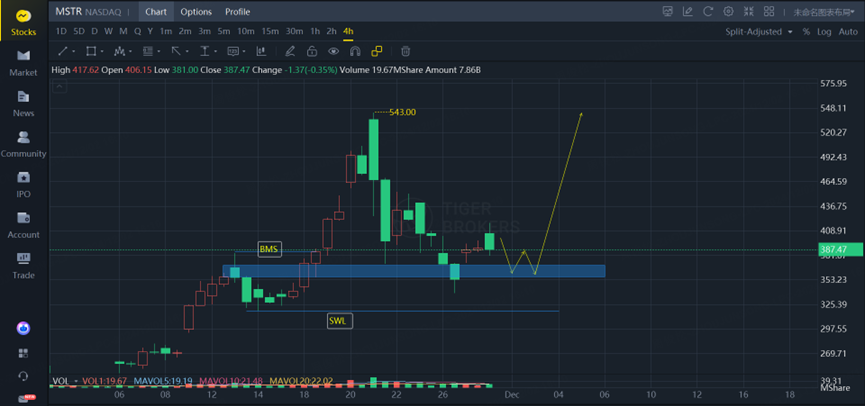Open chart settings gear icon
Screen dimensions: 865x406
[x=728, y=12]
